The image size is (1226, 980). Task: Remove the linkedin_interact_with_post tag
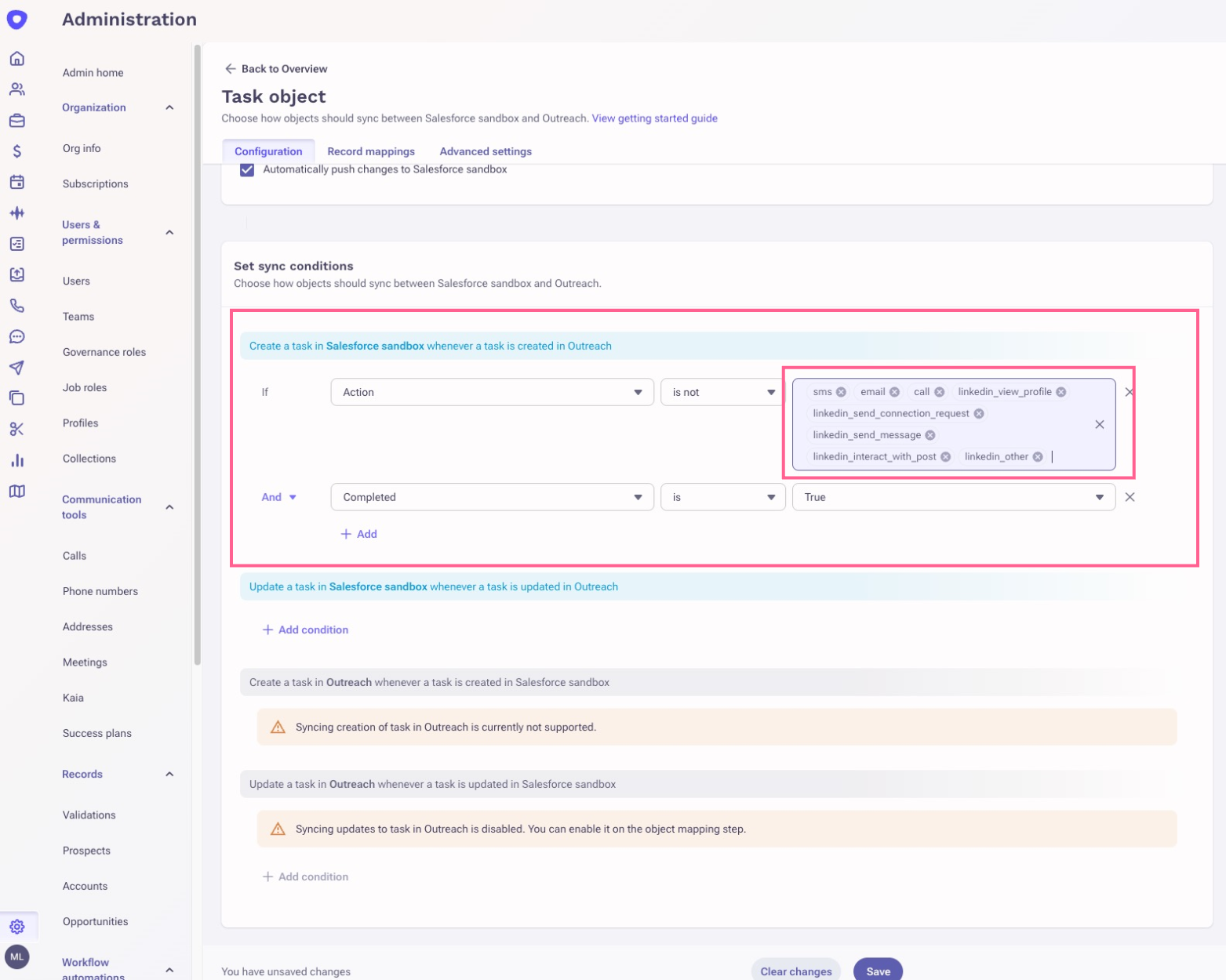coord(946,456)
